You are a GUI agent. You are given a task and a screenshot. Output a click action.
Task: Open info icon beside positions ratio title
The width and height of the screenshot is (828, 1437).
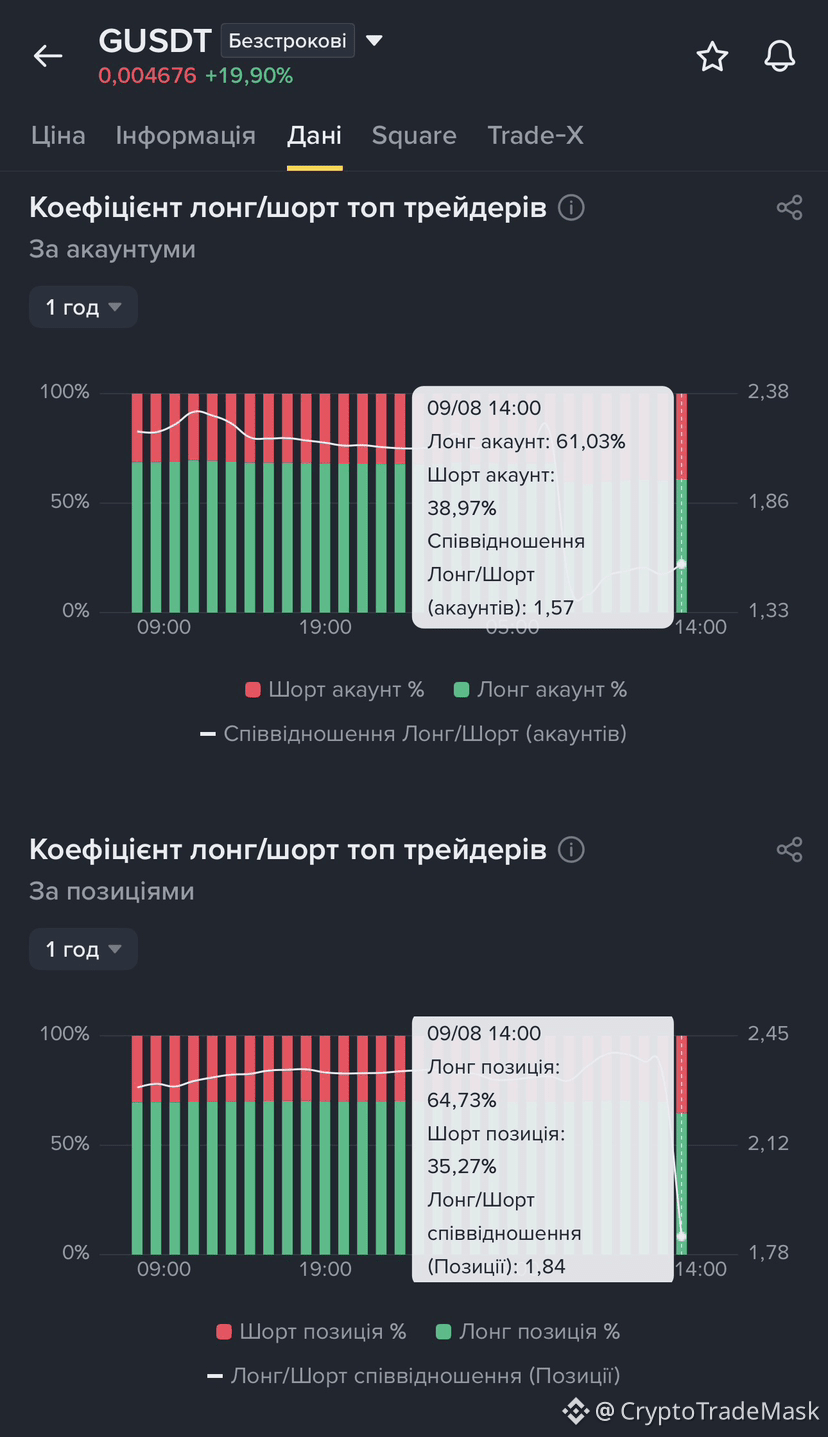tap(571, 850)
